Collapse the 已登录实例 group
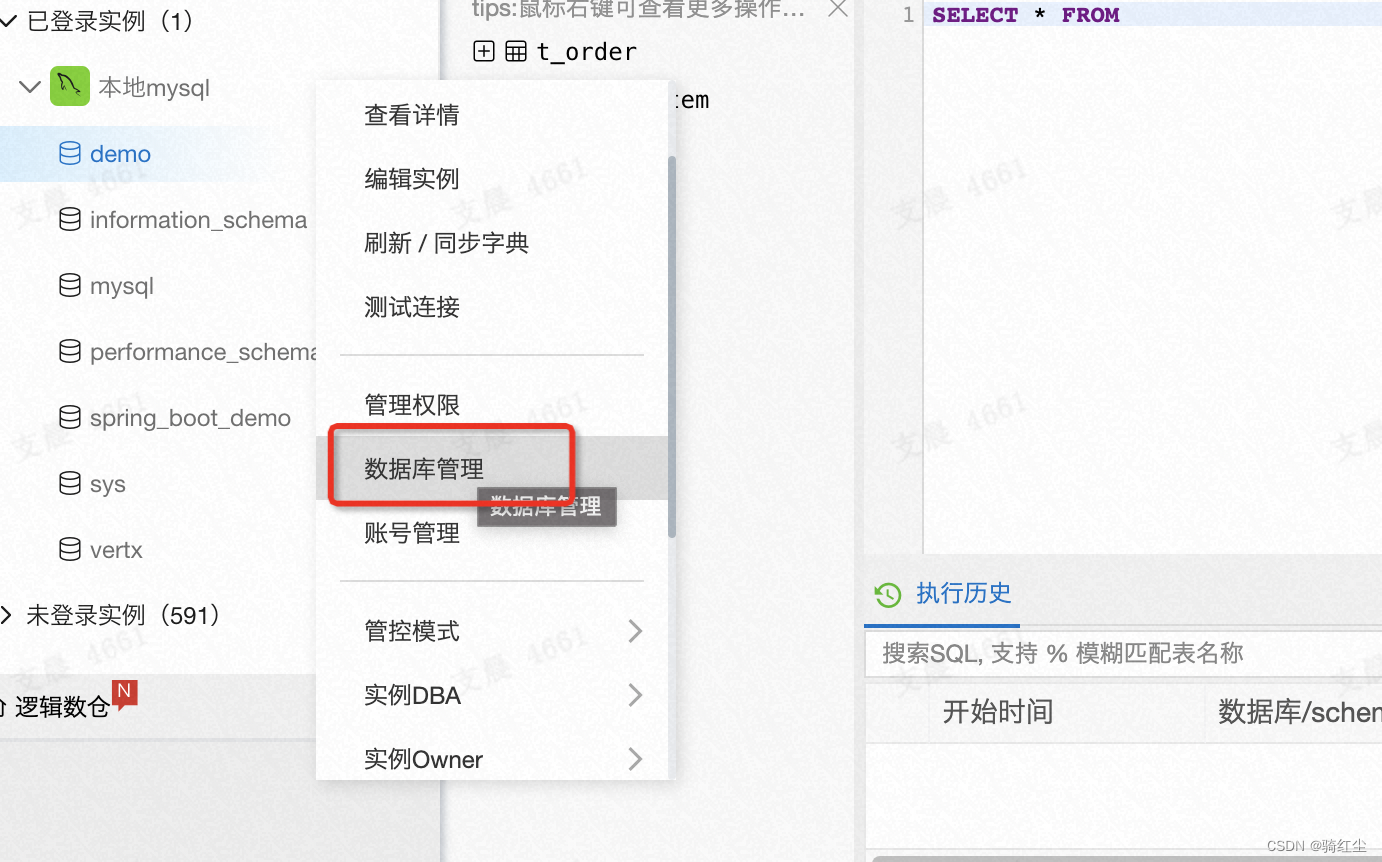 point(9,21)
